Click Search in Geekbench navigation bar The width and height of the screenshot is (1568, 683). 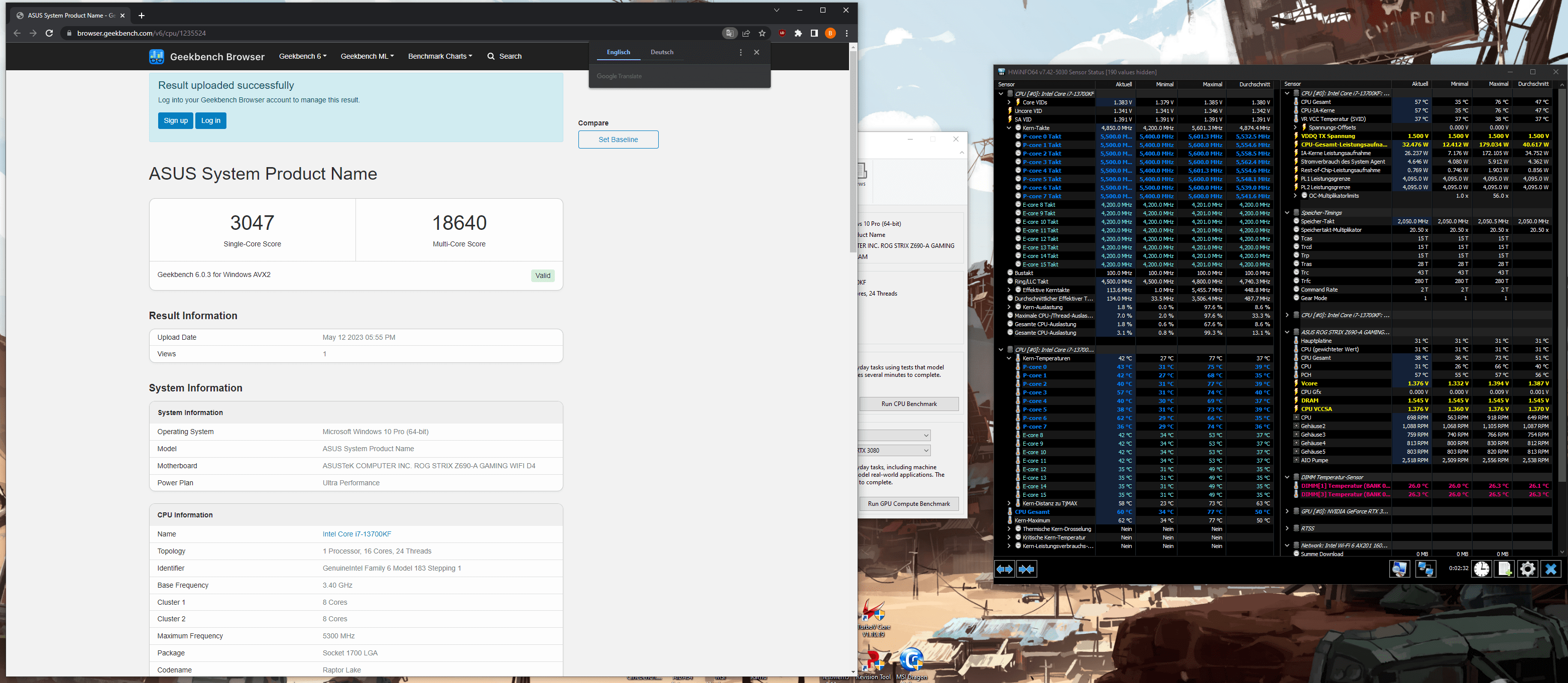(x=505, y=57)
